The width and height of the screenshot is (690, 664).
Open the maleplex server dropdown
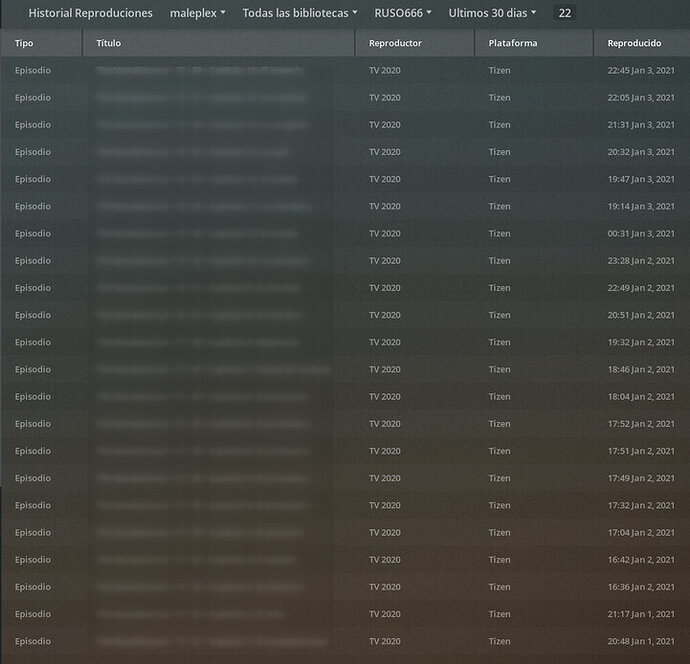click(198, 13)
